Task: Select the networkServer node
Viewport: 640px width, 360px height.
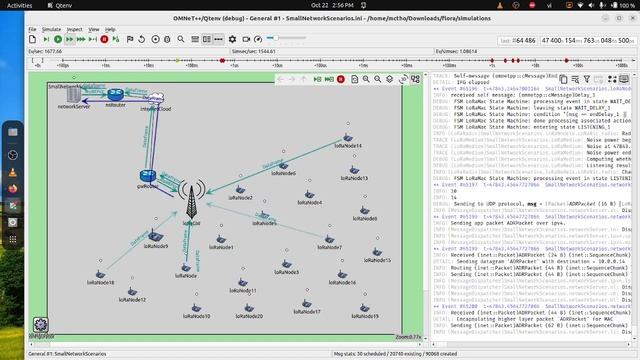Action: (x=74, y=95)
